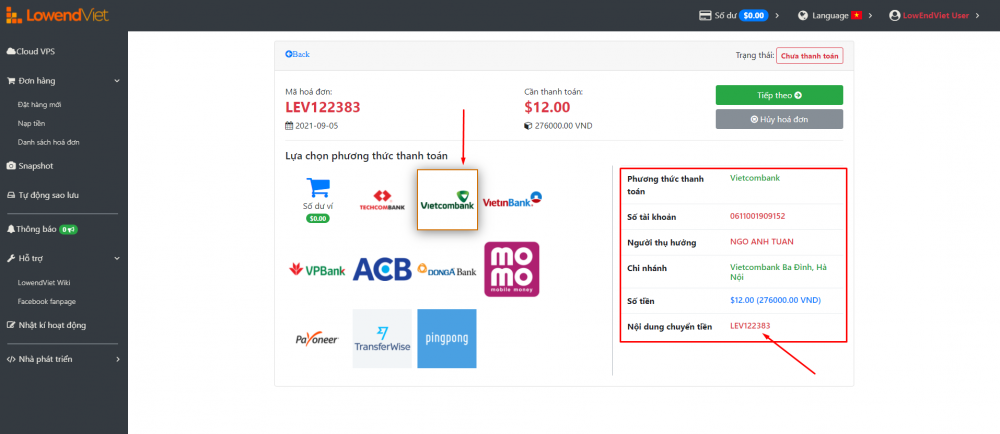Click branch Vietcombank Ba Đình, Hà Nội

[x=778, y=272]
